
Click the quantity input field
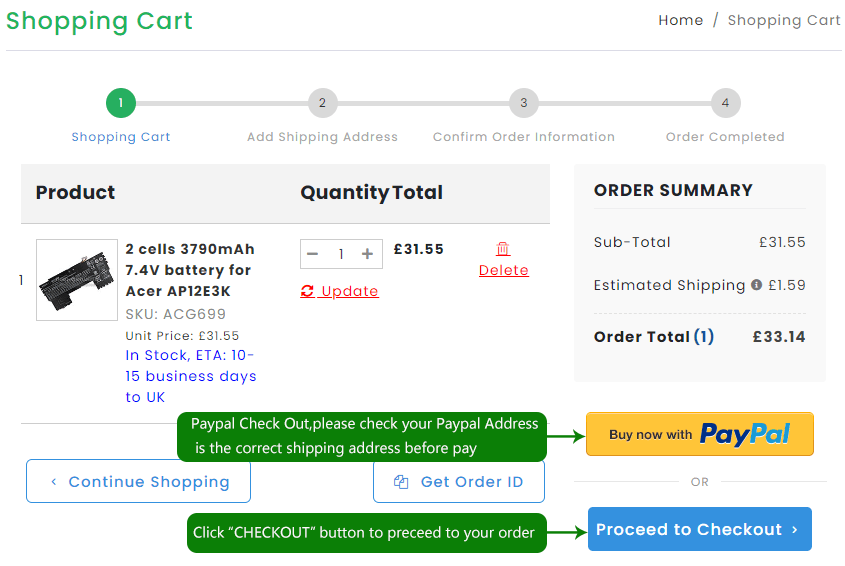[x=340, y=254]
